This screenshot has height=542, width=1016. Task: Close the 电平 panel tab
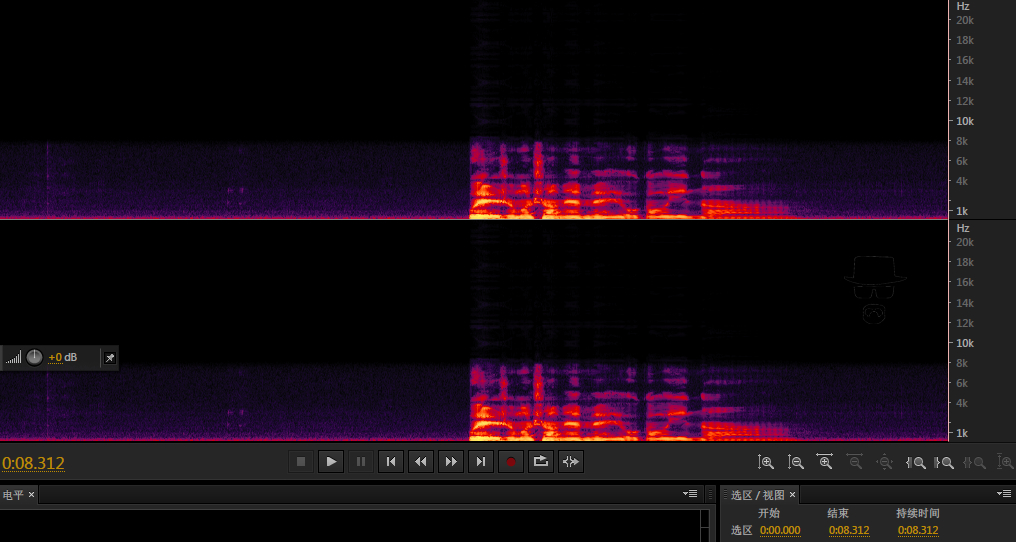[31, 495]
